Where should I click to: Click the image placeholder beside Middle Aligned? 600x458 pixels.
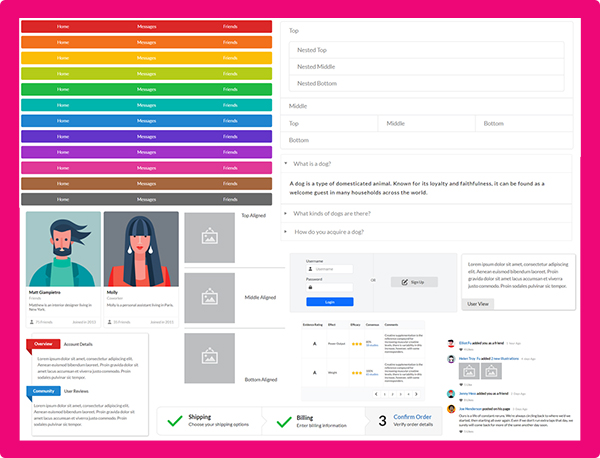[x=209, y=298]
